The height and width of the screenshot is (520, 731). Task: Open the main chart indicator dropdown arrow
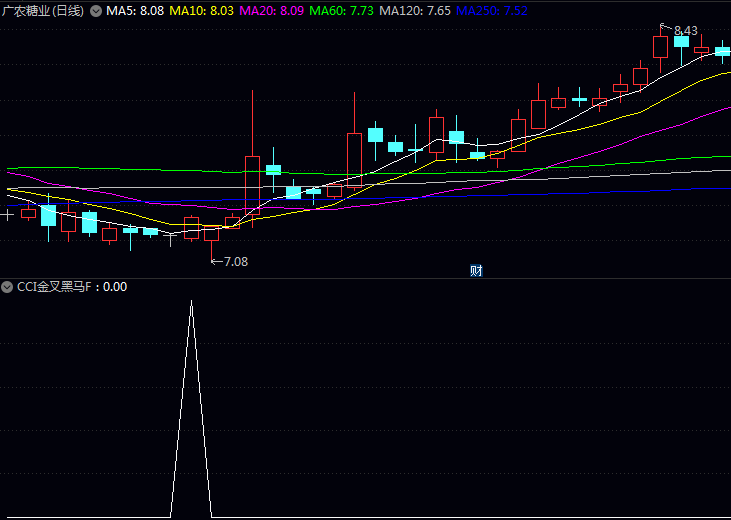click(96, 11)
